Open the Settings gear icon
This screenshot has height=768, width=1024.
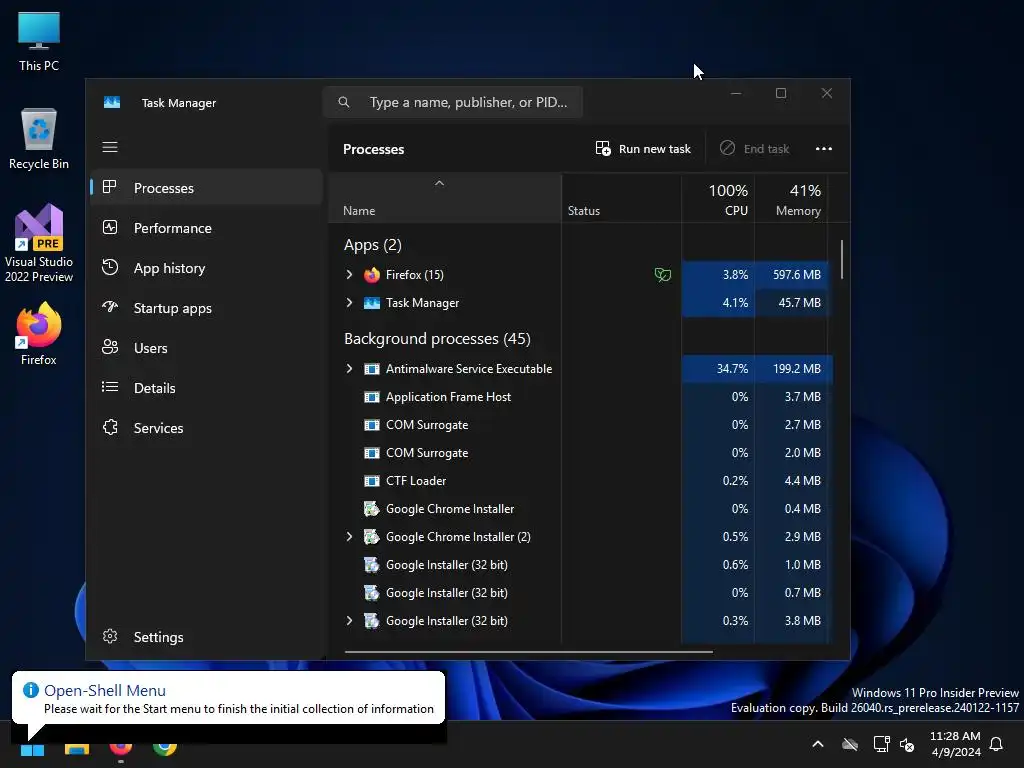click(x=110, y=636)
